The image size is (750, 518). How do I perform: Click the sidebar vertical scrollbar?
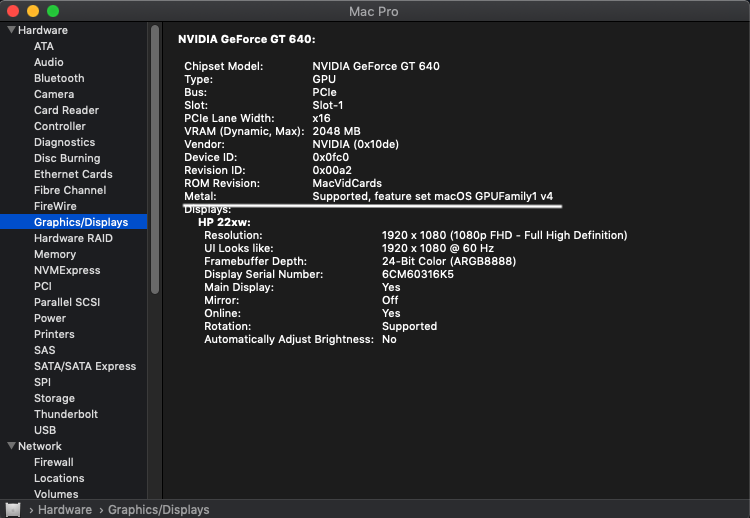(155, 160)
